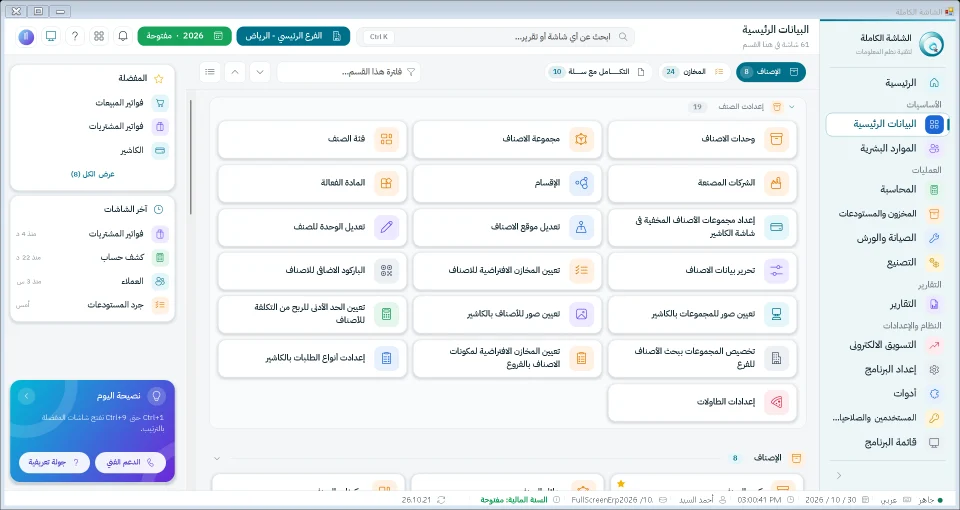
Task: Go to the next daily tip arrow
Action: coord(26,396)
